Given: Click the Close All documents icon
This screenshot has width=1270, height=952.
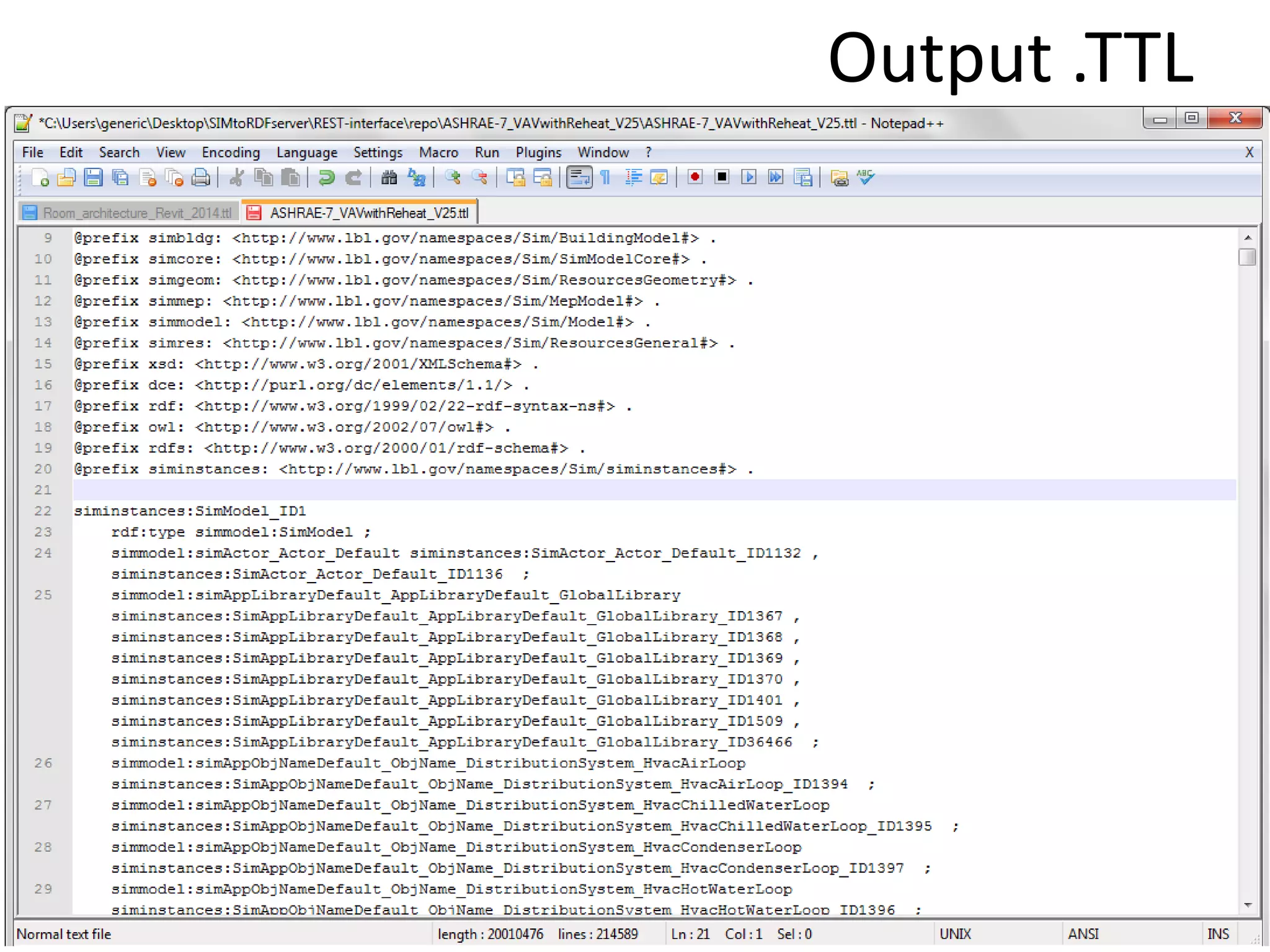Looking at the screenshot, I should point(174,178).
